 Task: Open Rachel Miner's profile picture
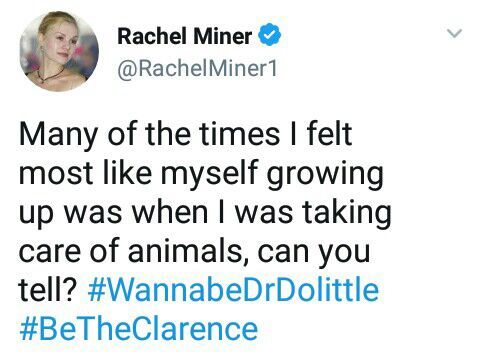pos(59,51)
